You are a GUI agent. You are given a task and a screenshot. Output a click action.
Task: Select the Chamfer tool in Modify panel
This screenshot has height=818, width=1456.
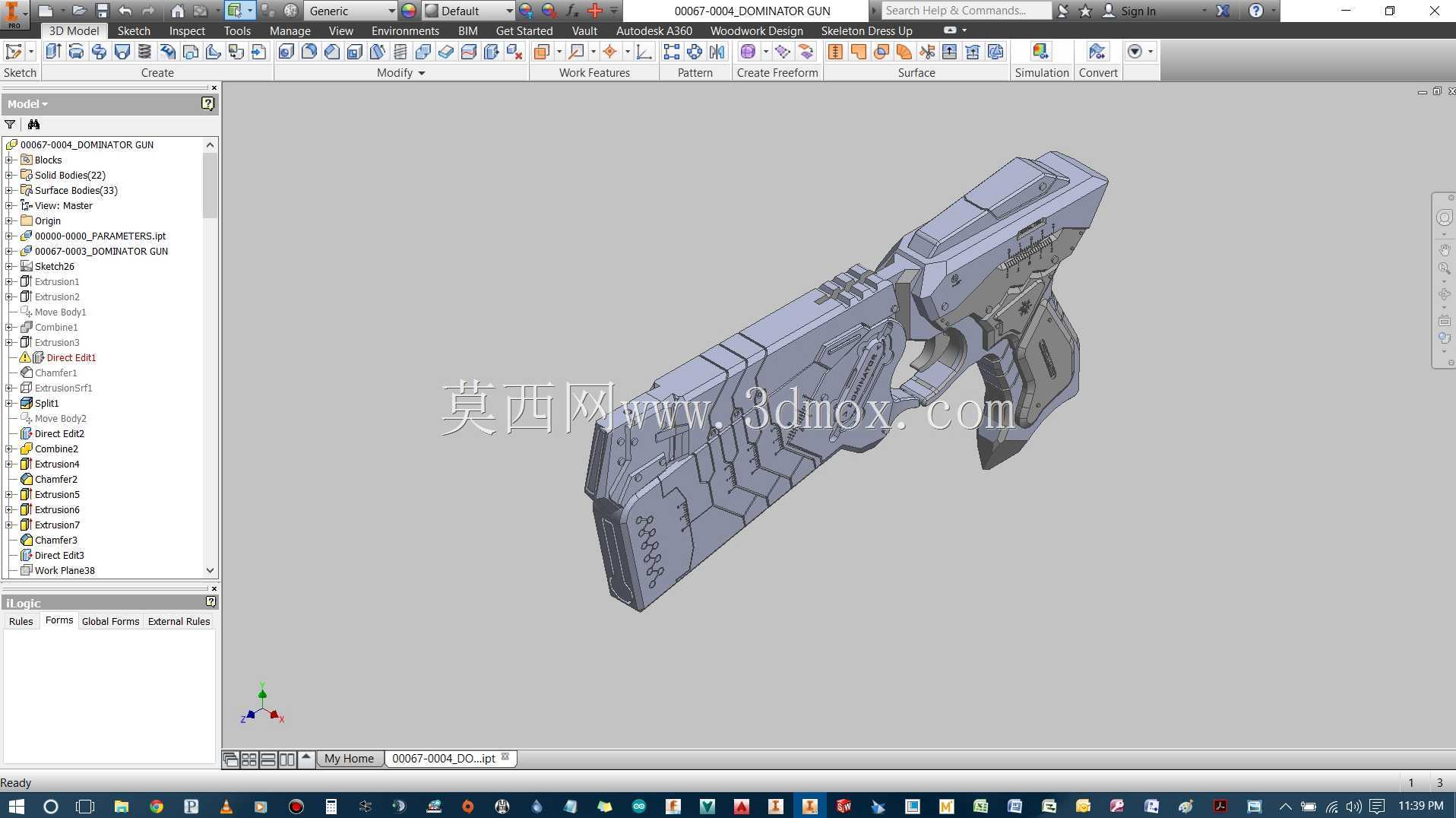pyautogui.click(x=332, y=52)
